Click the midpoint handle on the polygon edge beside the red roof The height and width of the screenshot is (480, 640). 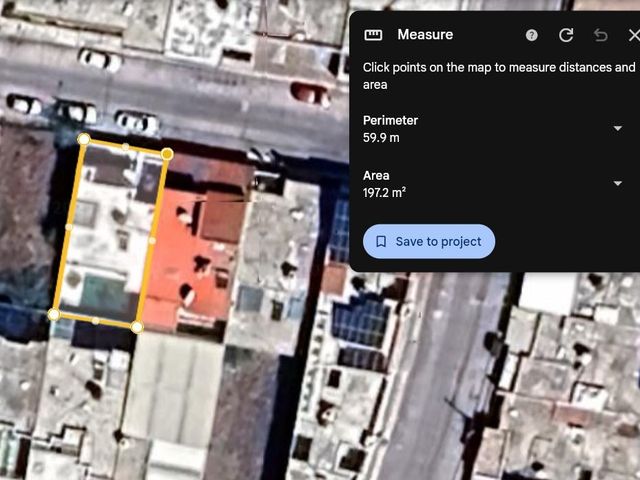click(x=152, y=241)
